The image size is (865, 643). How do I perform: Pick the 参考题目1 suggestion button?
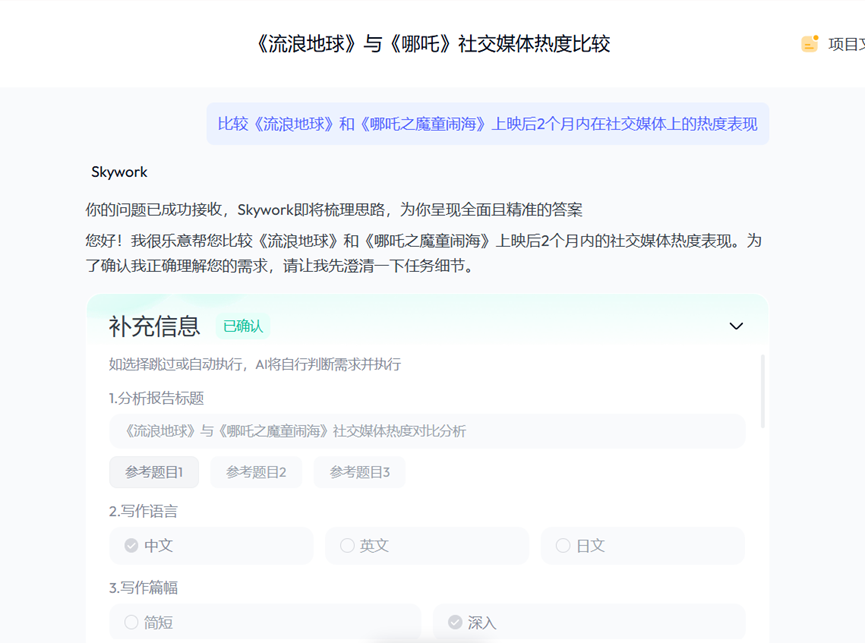[x=154, y=472]
